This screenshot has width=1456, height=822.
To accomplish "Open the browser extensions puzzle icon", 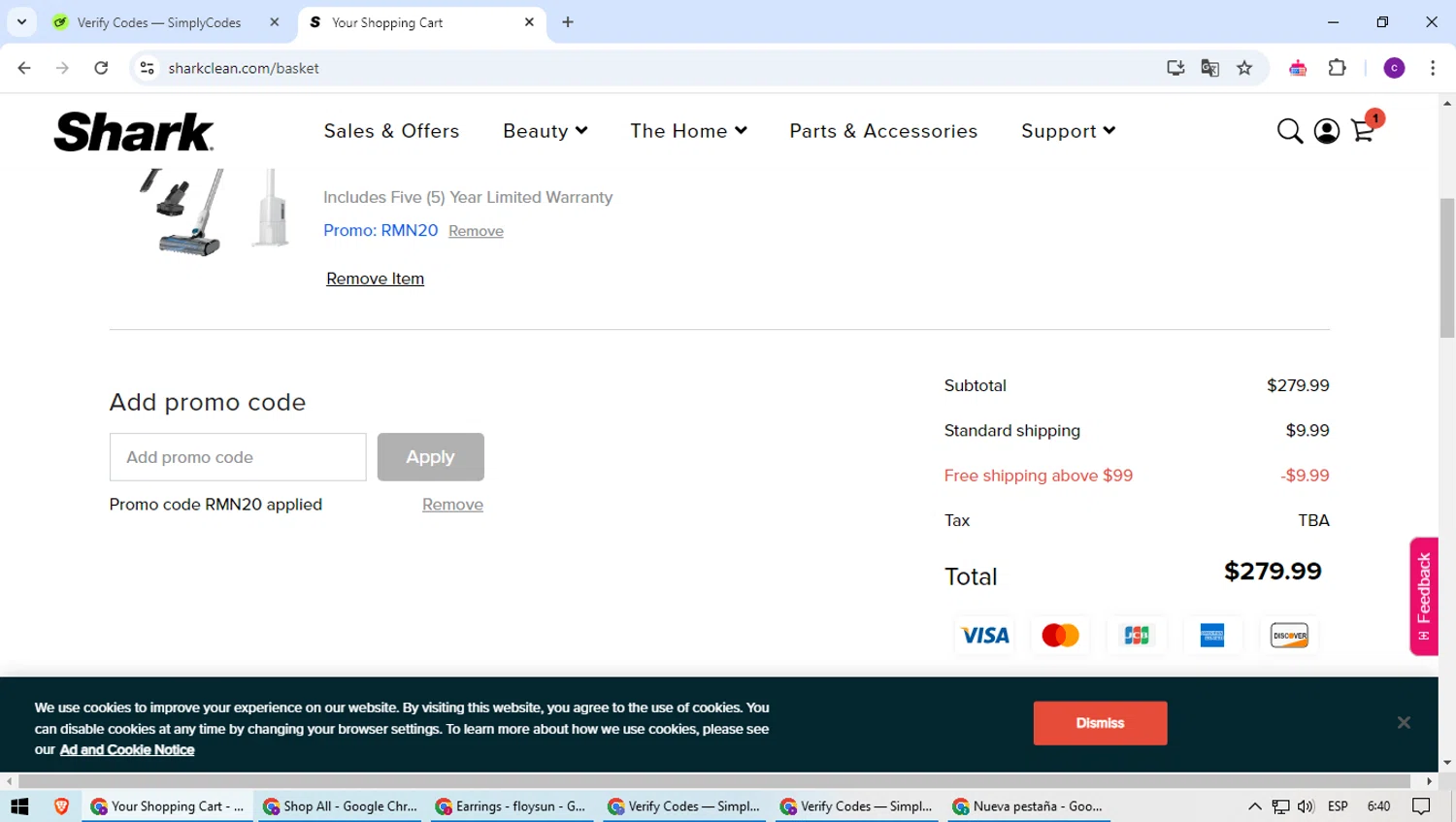I will click(1338, 68).
